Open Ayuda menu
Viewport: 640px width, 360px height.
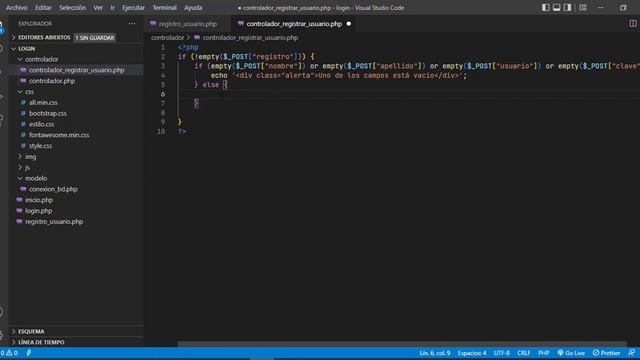coord(193,8)
